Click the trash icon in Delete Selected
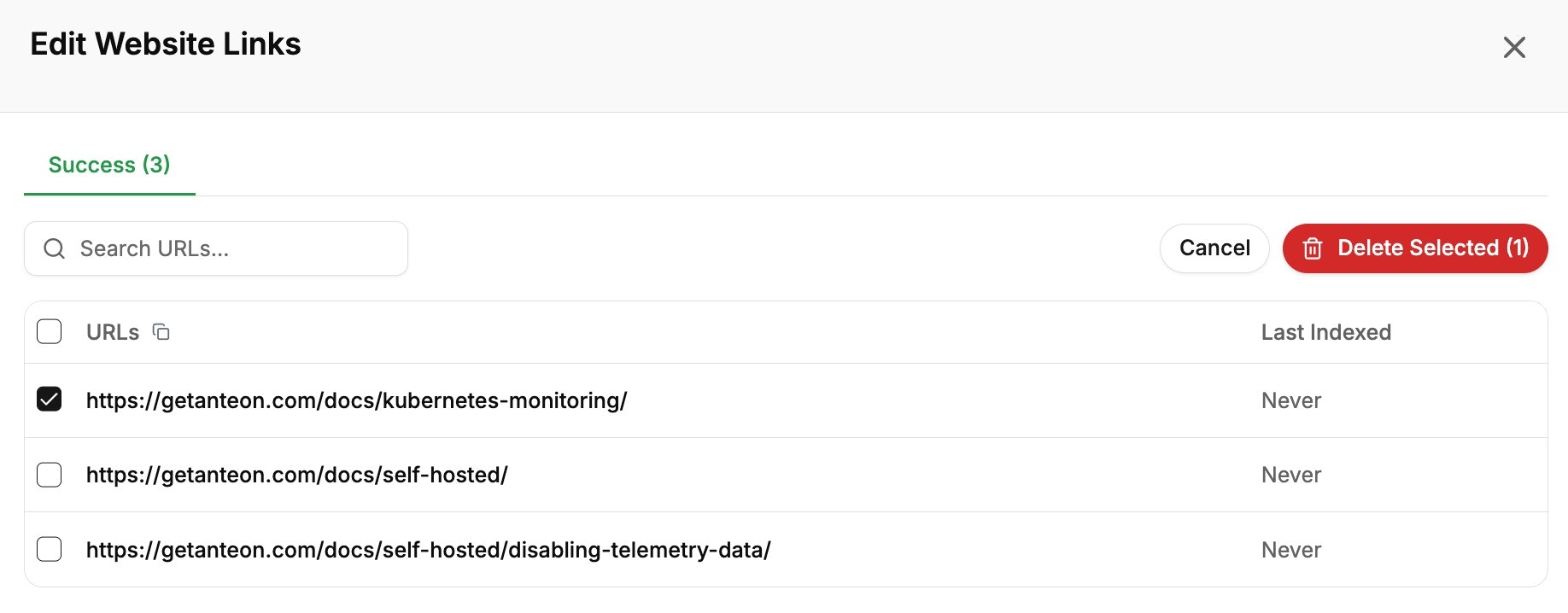Image resolution: width=1568 pixels, height=613 pixels. point(1313,248)
